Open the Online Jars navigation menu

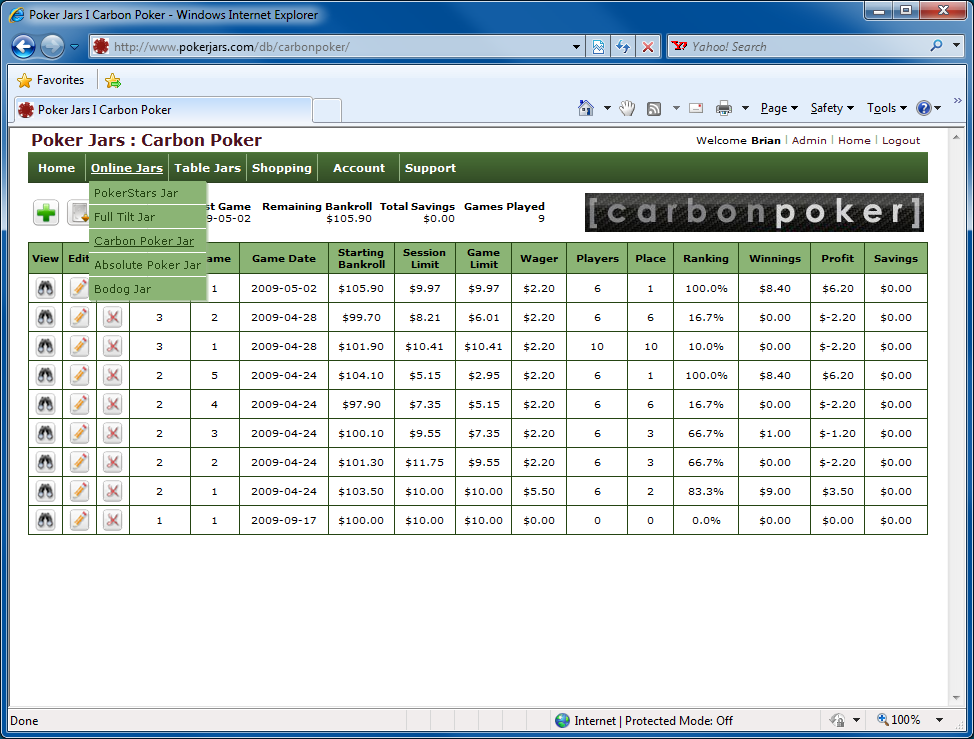(127, 168)
